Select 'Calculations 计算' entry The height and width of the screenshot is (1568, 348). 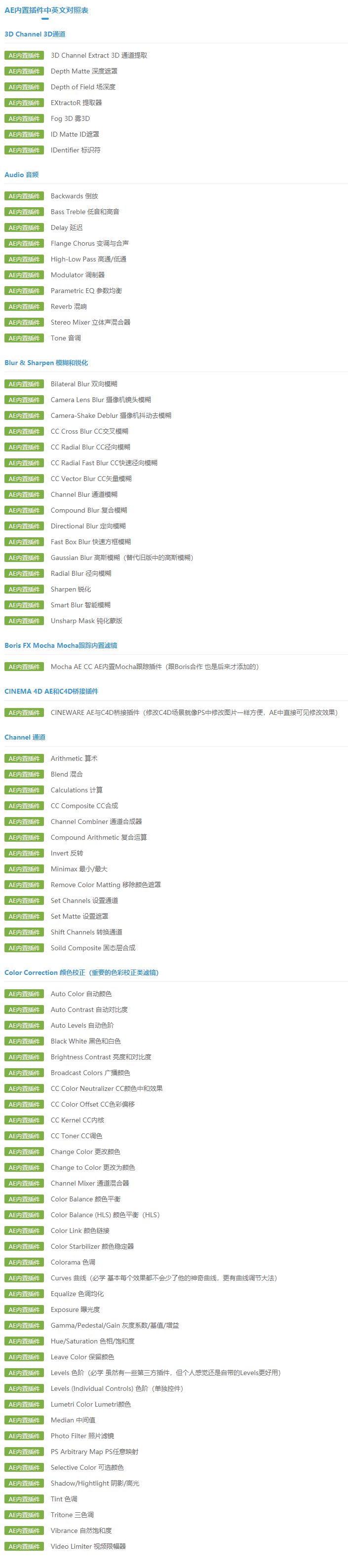(77, 790)
